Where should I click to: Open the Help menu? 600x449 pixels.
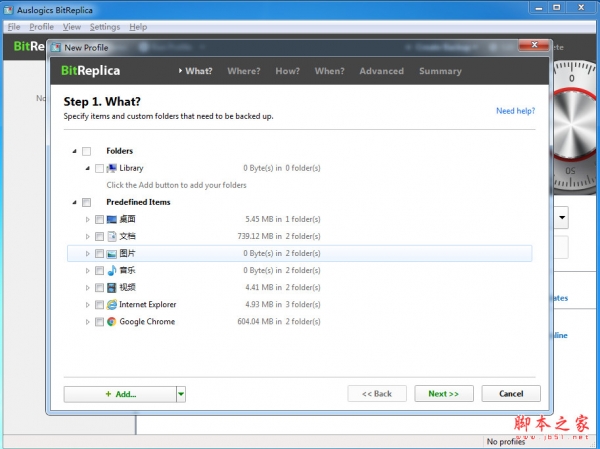(x=138, y=27)
